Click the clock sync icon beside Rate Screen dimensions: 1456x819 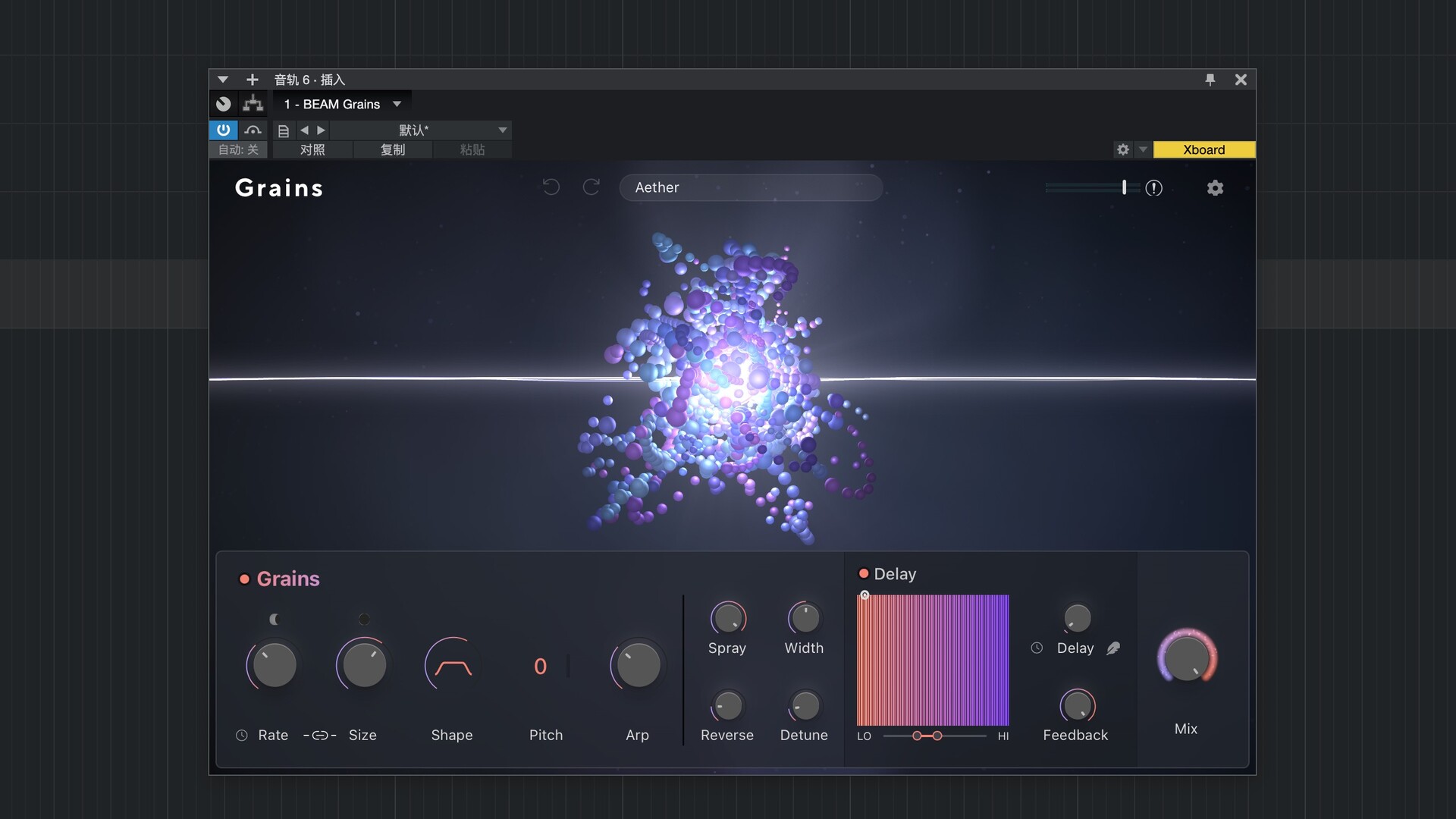point(242,736)
